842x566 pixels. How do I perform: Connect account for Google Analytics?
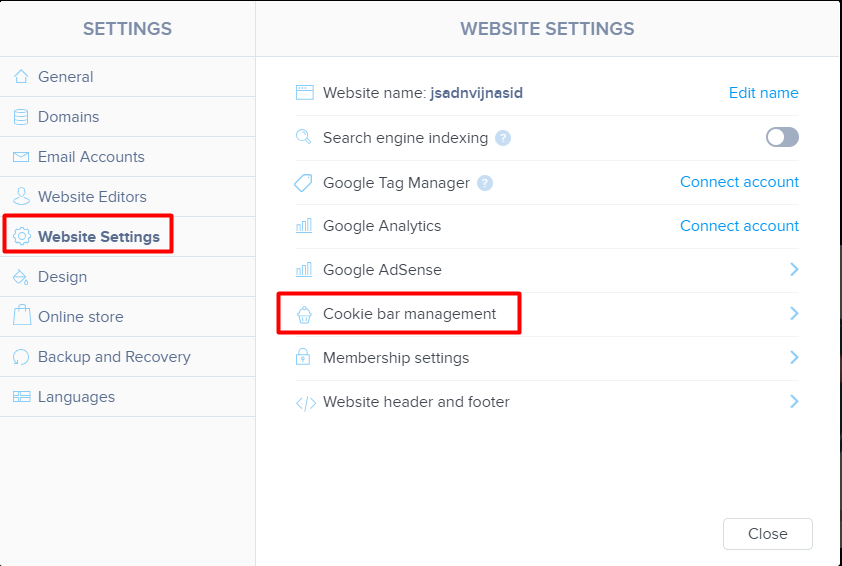tap(739, 226)
